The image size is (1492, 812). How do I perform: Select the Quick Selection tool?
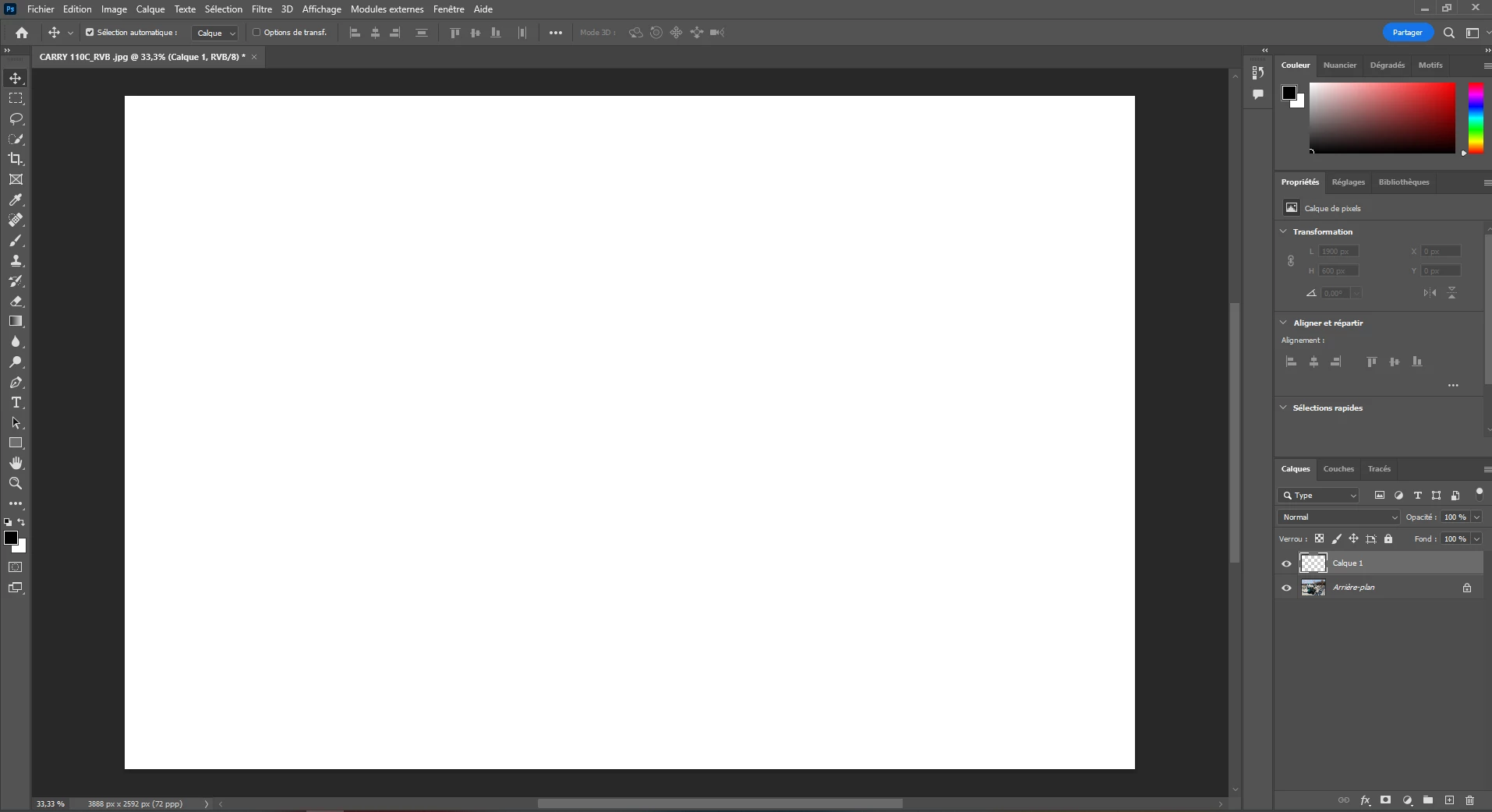pos(16,139)
